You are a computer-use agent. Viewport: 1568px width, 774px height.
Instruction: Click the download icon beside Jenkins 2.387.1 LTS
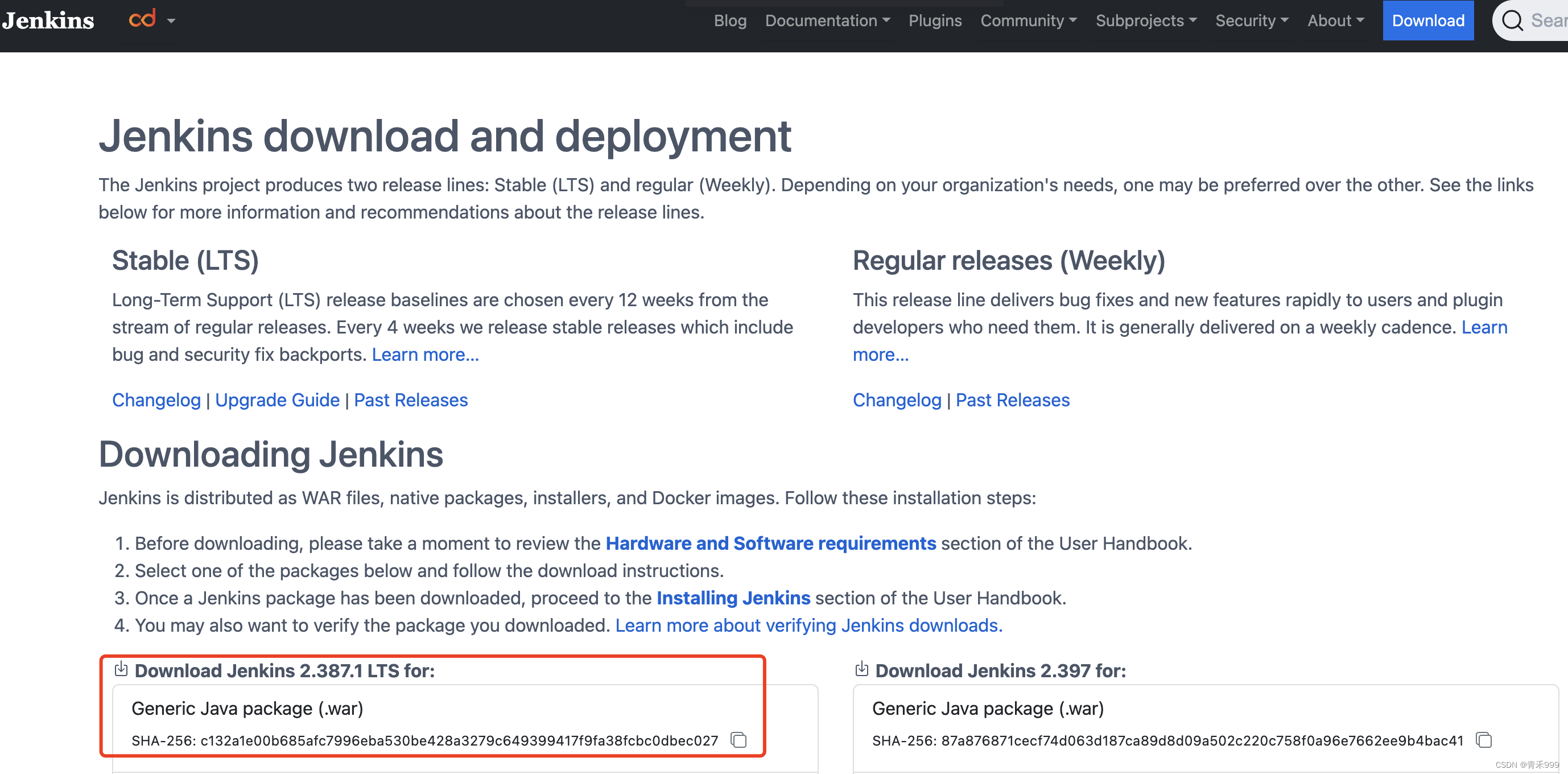pos(121,669)
